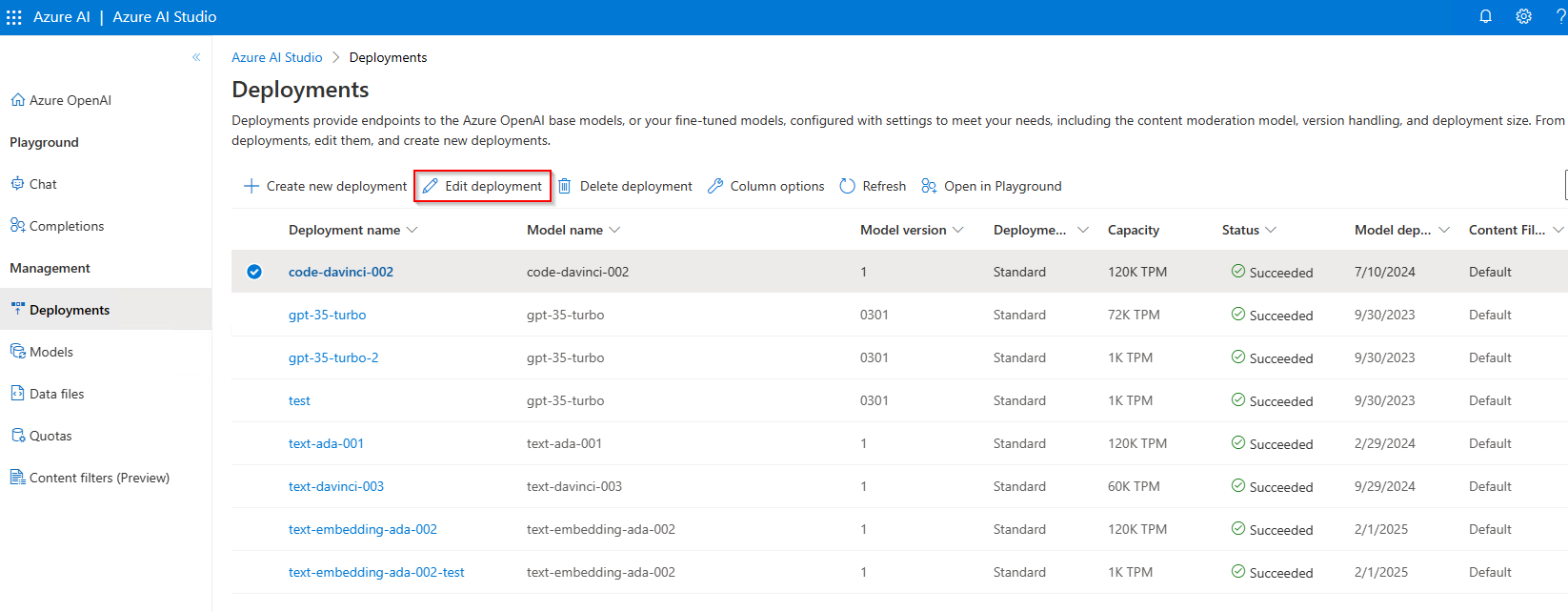Image resolution: width=1568 pixels, height=612 pixels.
Task: Open the code-davinci-002 deployment link
Action: pos(341,272)
